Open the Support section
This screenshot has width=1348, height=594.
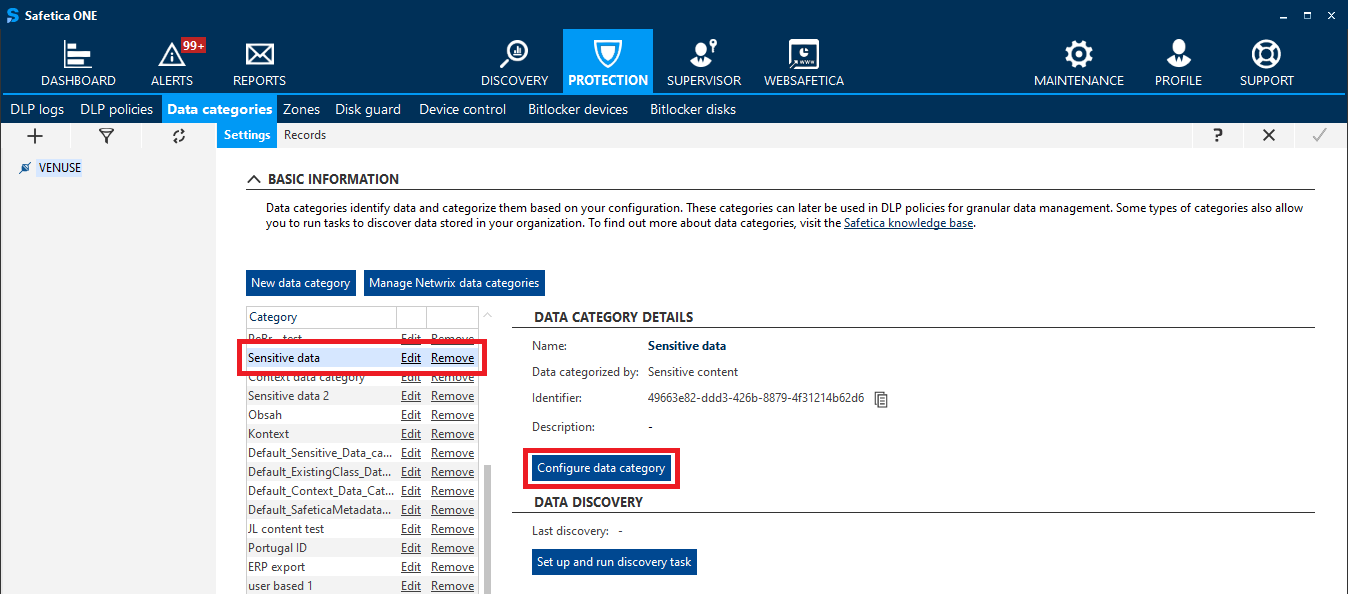(1267, 63)
